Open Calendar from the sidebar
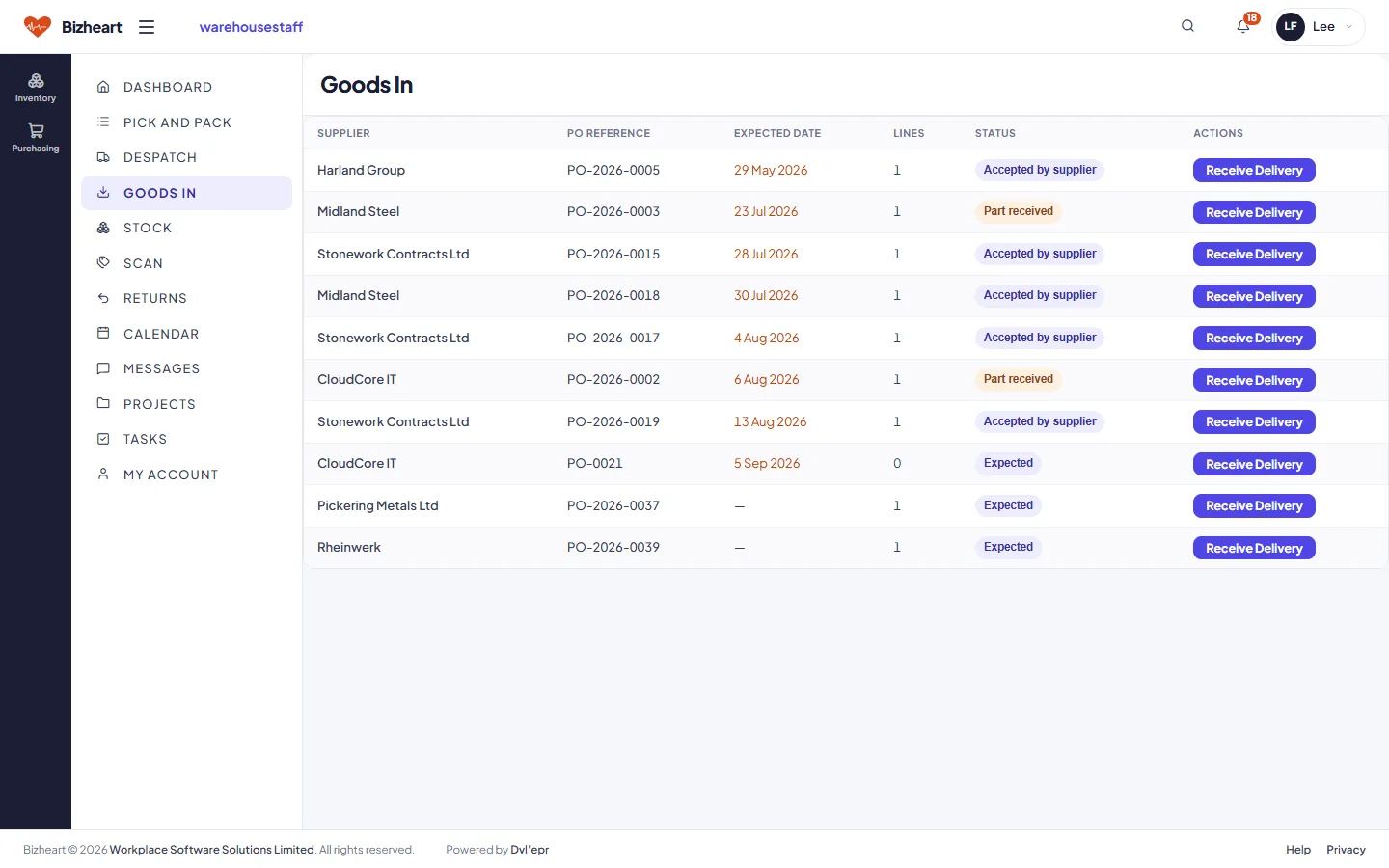Screen dimensions: 1389x868 pos(186,334)
